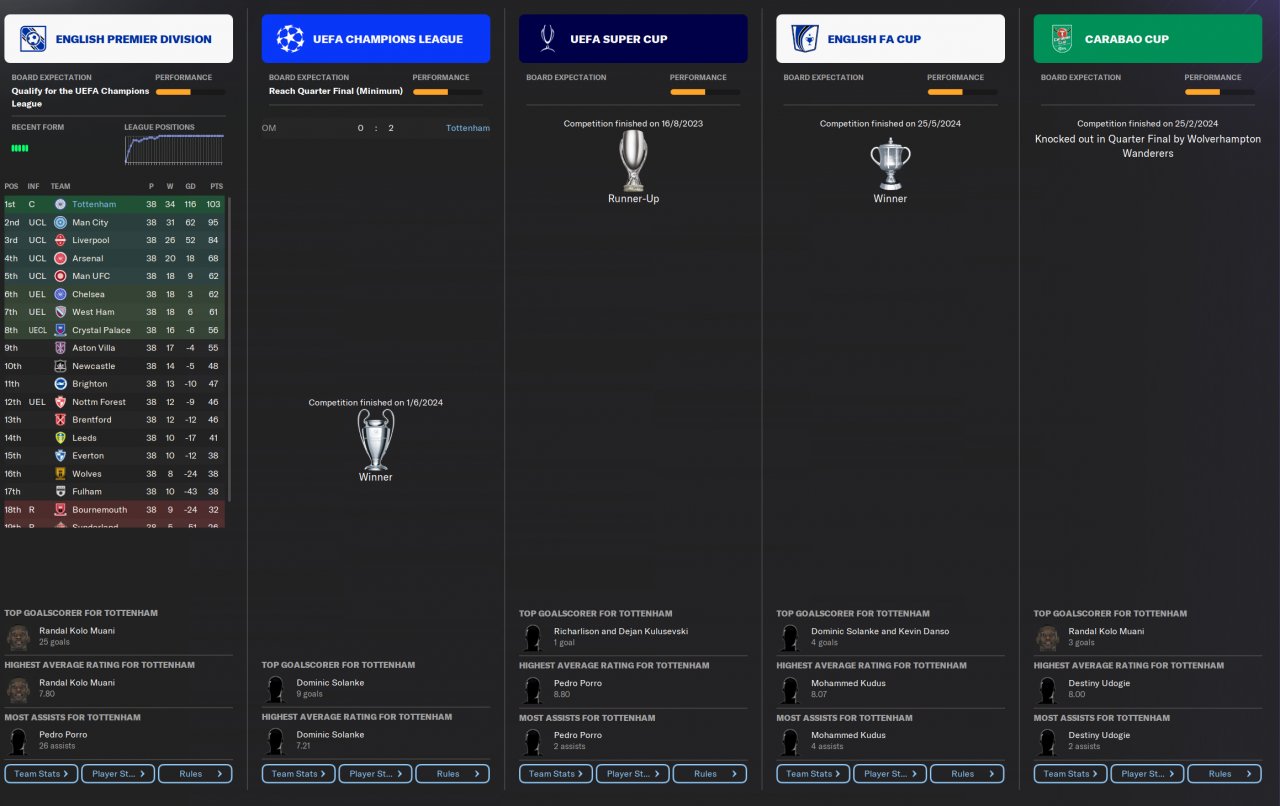Click the English FA Cup header icon
Viewport: 1280px width, 806px height.
click(804, 39)
